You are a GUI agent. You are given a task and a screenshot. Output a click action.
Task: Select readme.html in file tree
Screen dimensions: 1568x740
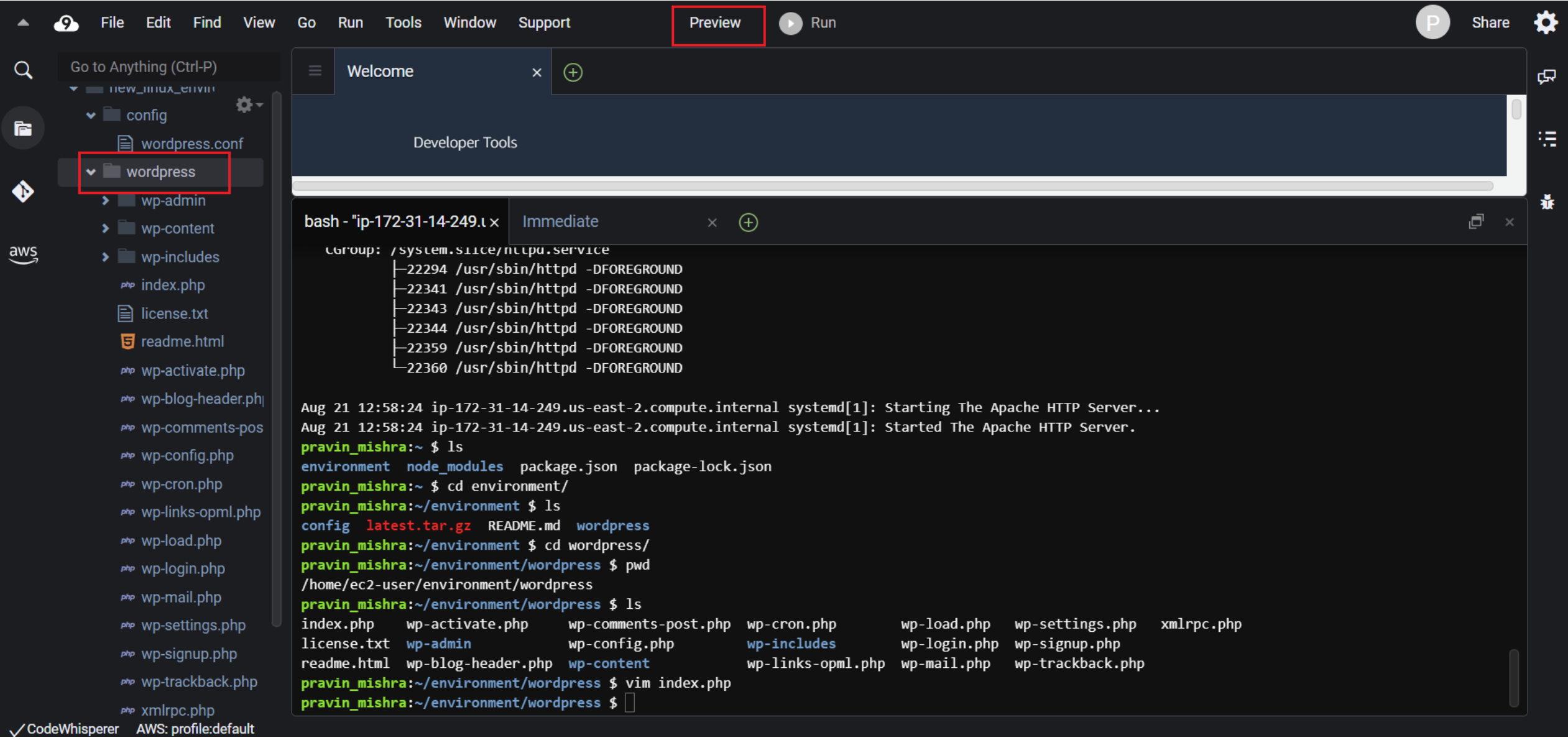tap(182, 341)
